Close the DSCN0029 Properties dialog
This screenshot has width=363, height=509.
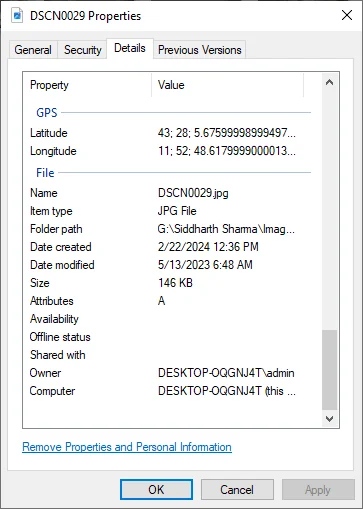(347, 15)
